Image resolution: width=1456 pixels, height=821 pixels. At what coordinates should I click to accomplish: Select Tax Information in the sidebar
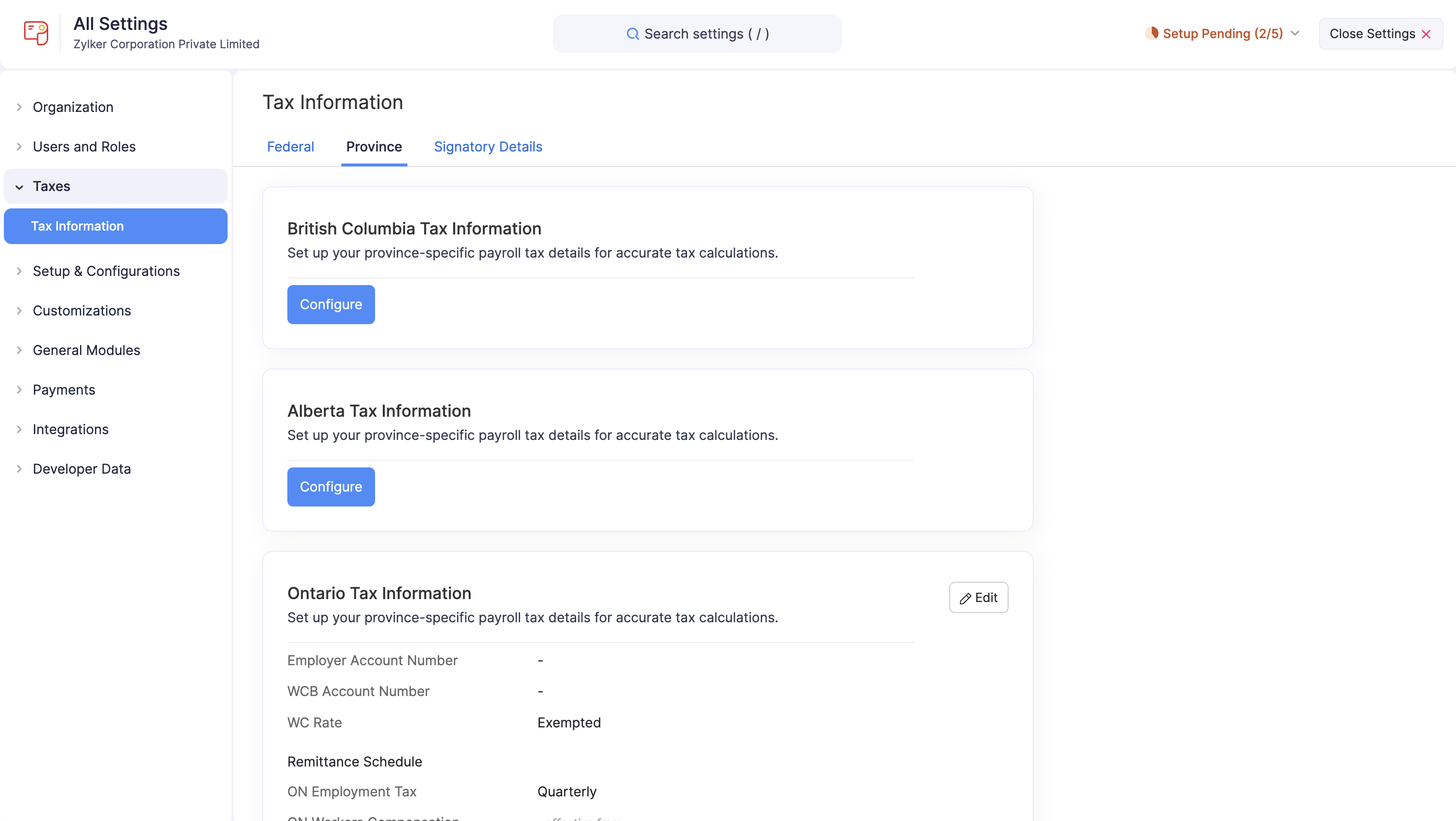click(77, 226)
